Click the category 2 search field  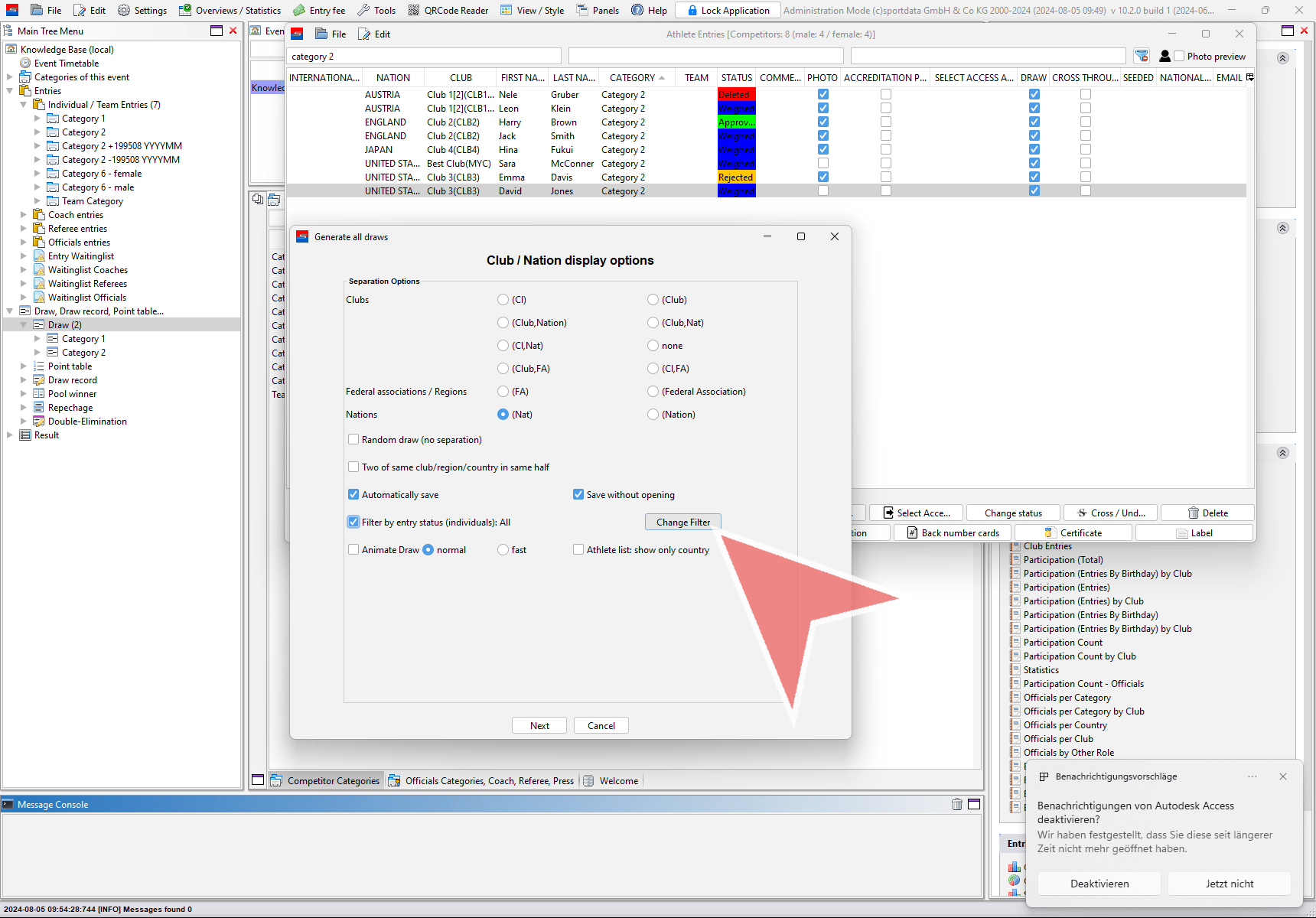pos(423,57)
